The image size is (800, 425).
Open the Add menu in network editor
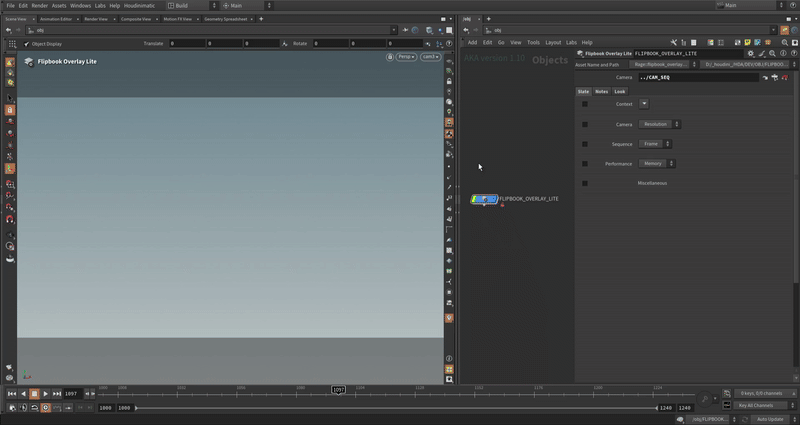click(x=472, y=42)
